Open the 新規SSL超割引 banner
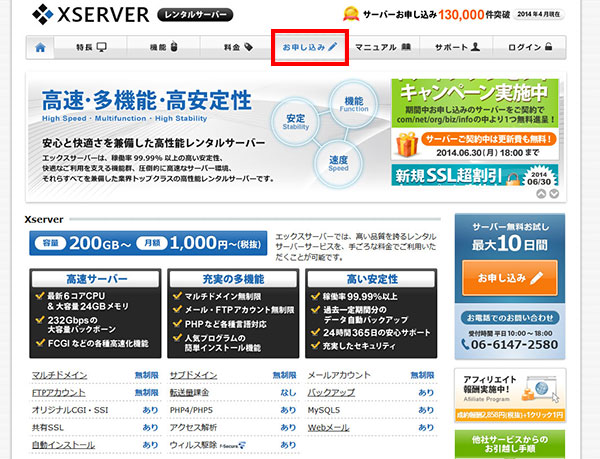The width and height of the screenshot is (600, 459). [x=474, y=175]
